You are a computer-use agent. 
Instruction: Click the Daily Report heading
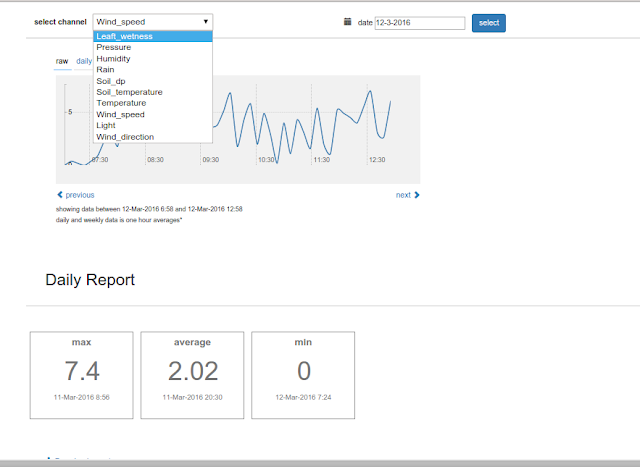[90, 280]
